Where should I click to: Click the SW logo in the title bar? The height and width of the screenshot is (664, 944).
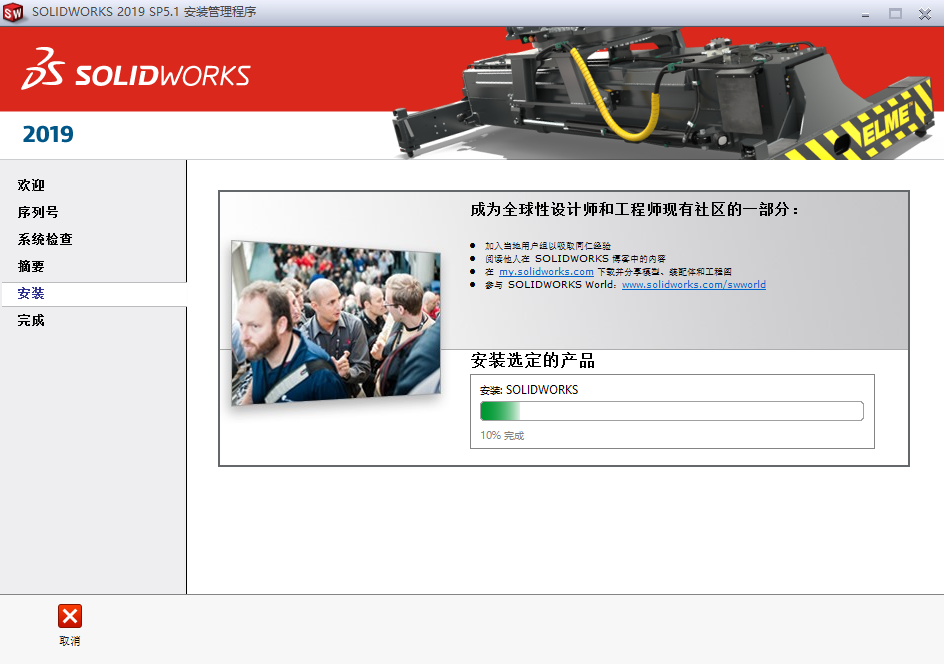13,14
